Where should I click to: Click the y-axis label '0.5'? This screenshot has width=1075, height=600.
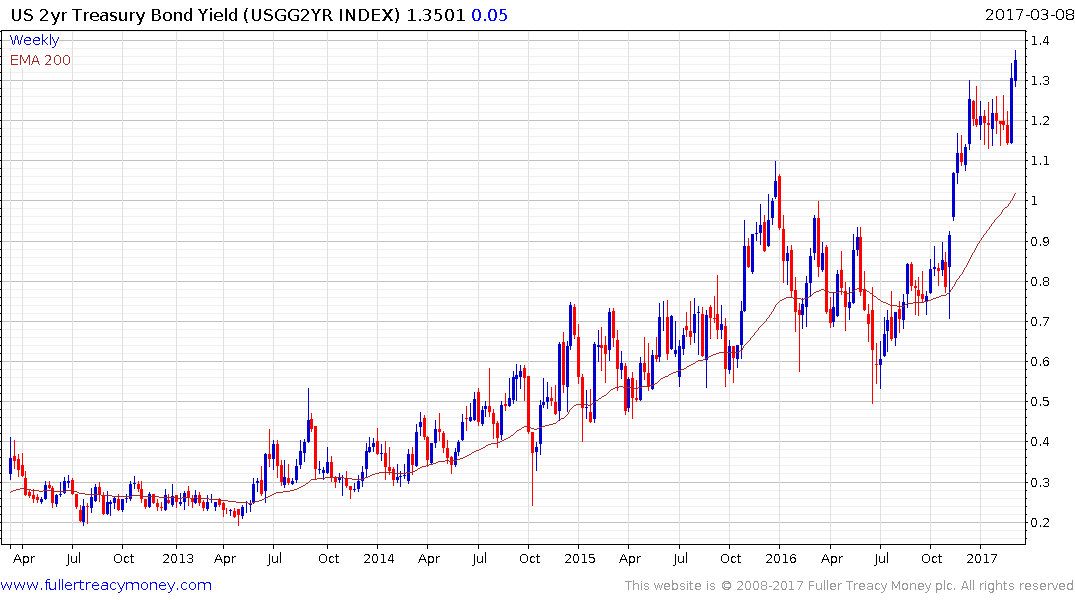click(1040, 402)
